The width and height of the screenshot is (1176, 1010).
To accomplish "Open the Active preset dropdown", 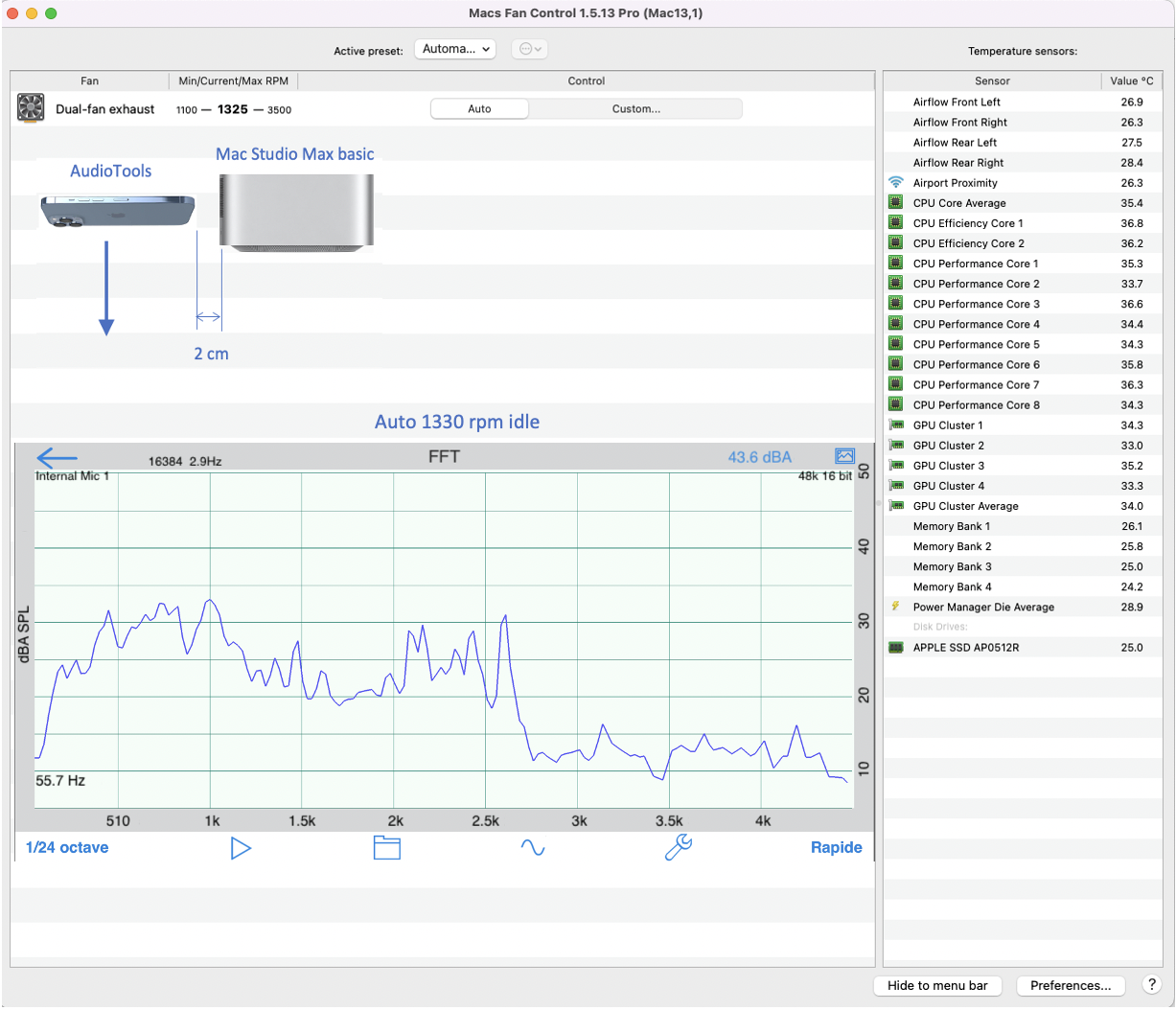I will tap(455, 49).
